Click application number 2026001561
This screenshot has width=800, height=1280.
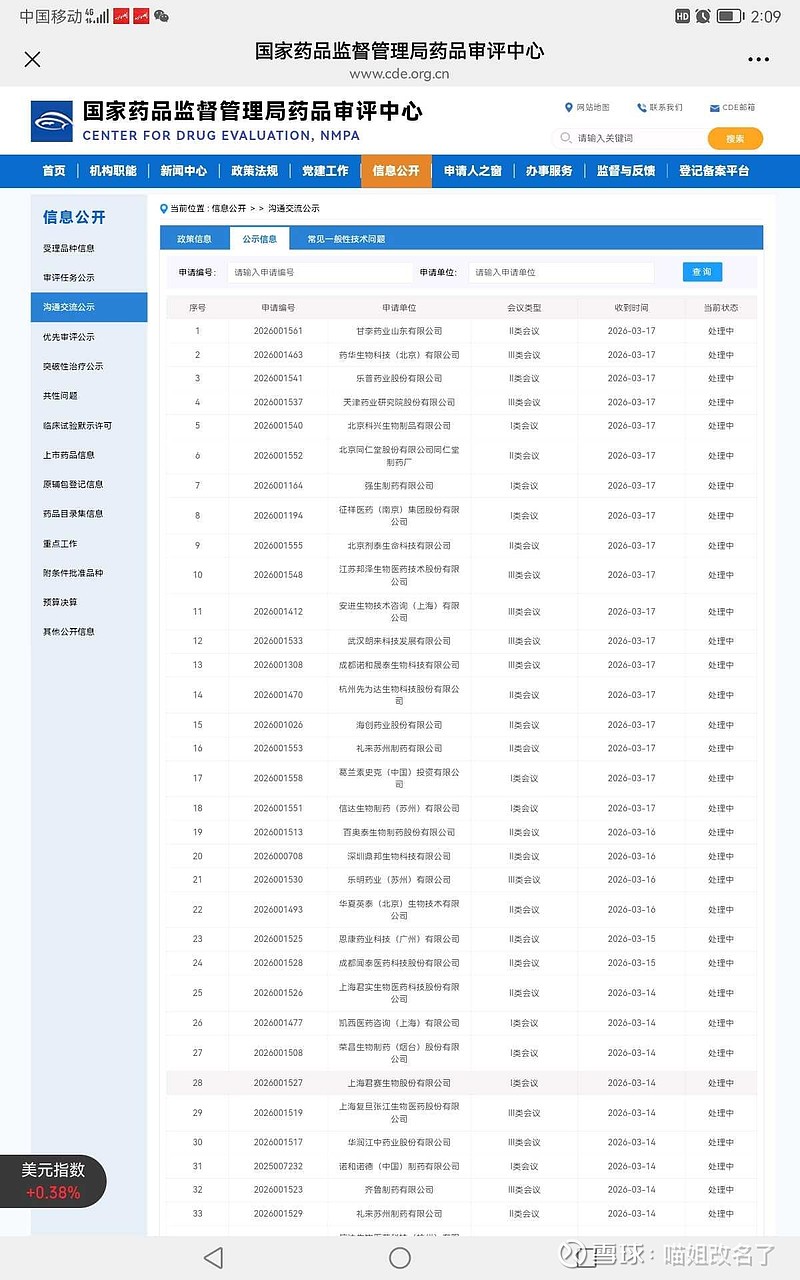pos(278,331)
